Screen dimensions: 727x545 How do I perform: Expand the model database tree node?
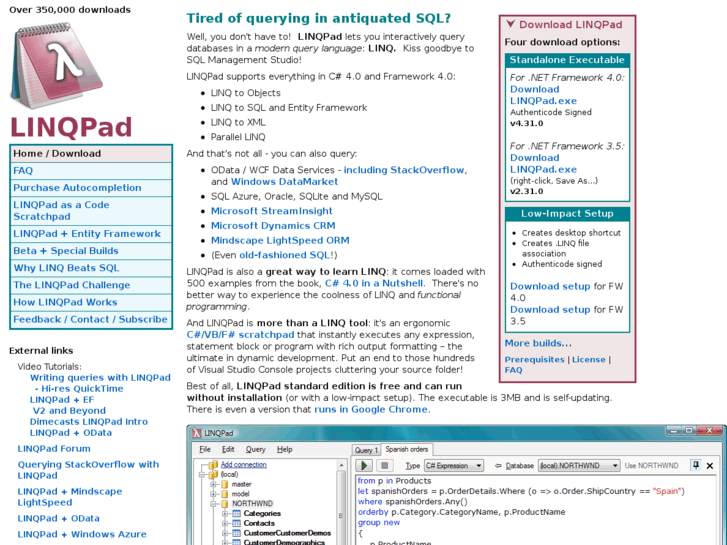[x=214, y=494]
